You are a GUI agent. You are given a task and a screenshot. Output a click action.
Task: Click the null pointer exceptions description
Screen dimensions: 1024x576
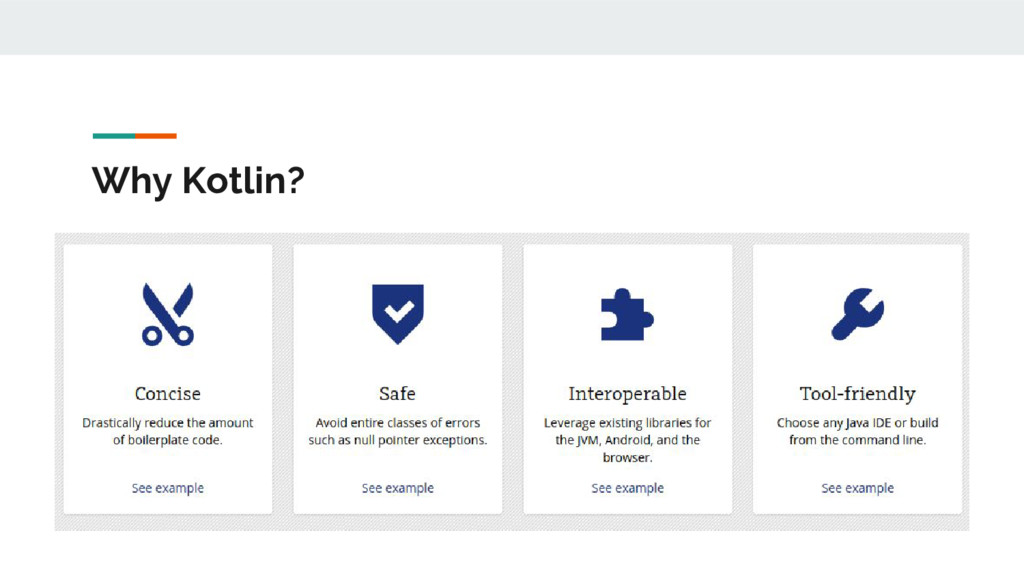(398, 431)
